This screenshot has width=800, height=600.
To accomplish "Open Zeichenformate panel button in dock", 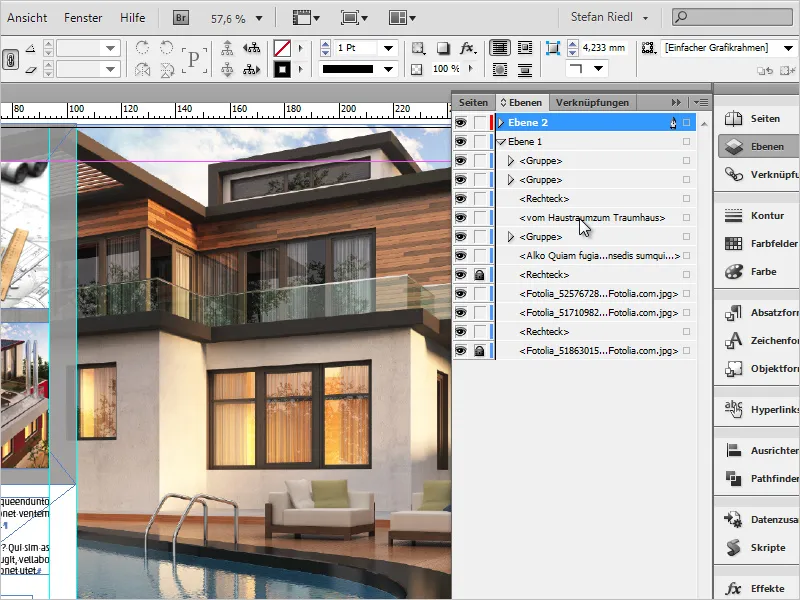I will click(759, 340).
